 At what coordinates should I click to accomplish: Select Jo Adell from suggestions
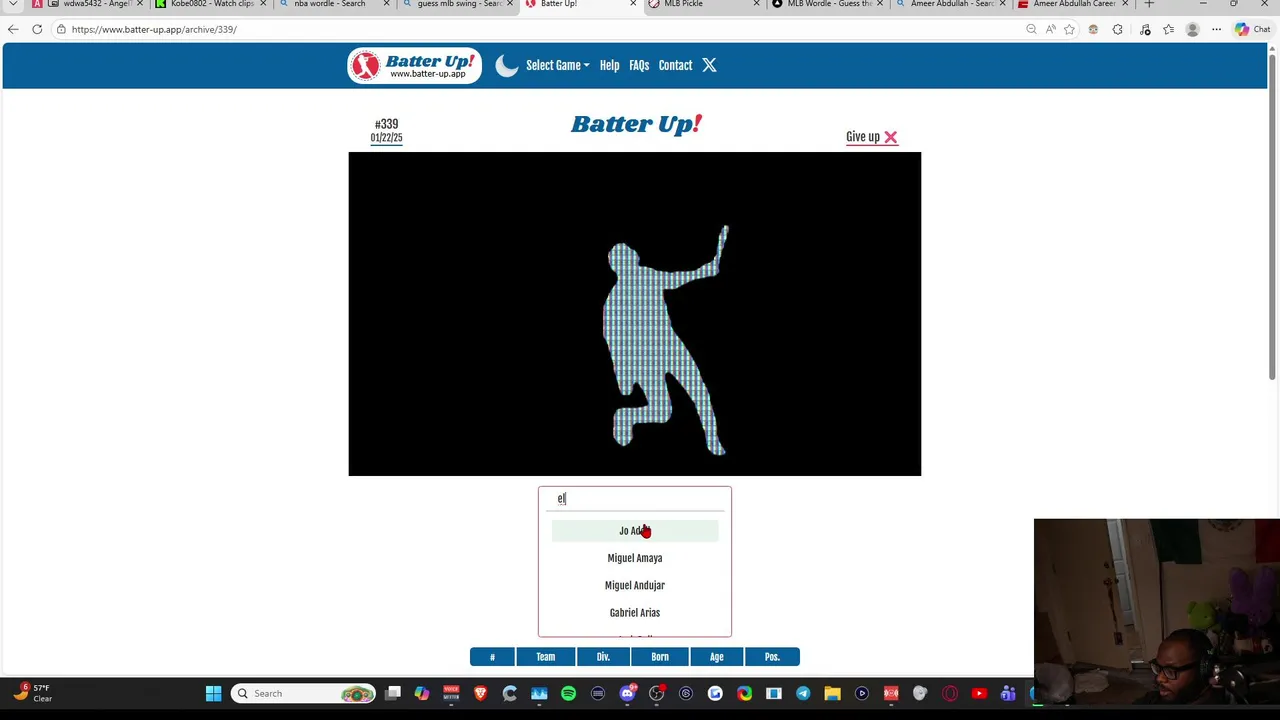click(635, 531)
